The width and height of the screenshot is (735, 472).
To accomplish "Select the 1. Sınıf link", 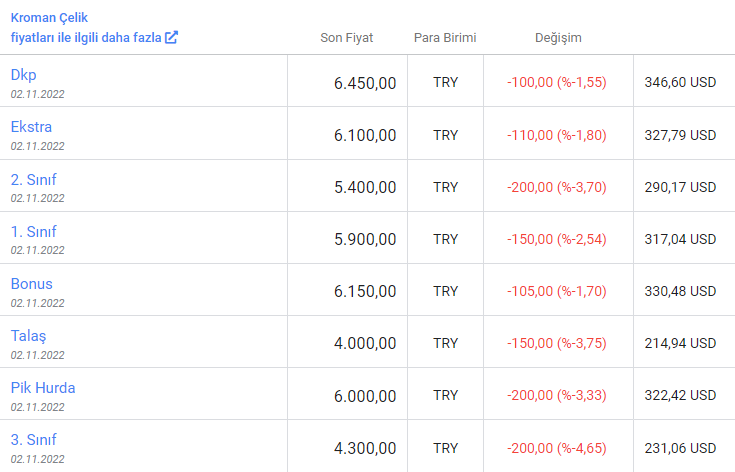I will click(x=33, y=232).
